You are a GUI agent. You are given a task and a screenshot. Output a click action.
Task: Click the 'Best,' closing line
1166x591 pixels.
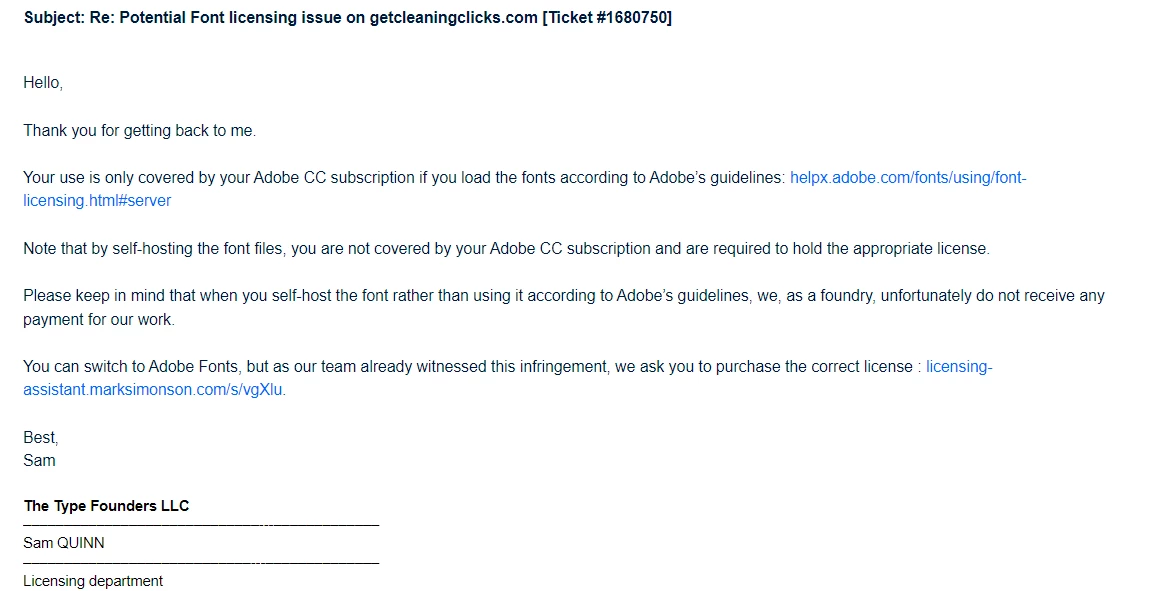41,437
